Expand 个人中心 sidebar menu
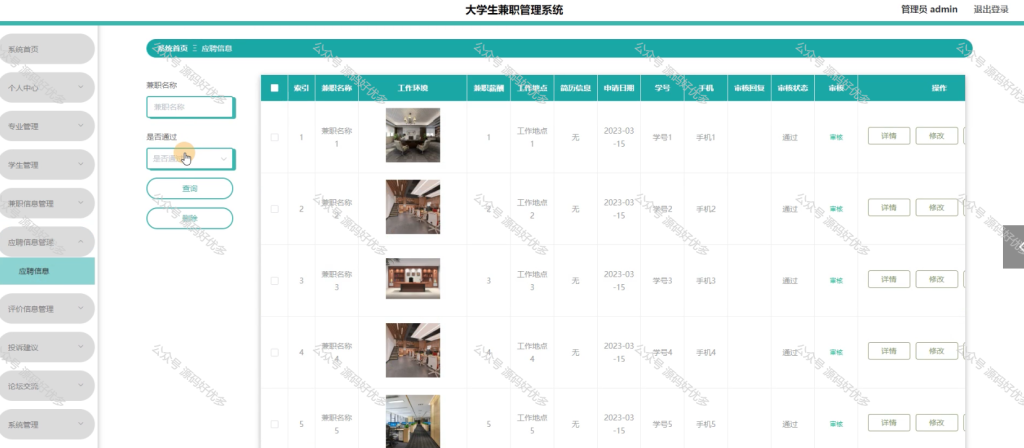The width and height of the screenshot is (1024, 448). point(47,88)
